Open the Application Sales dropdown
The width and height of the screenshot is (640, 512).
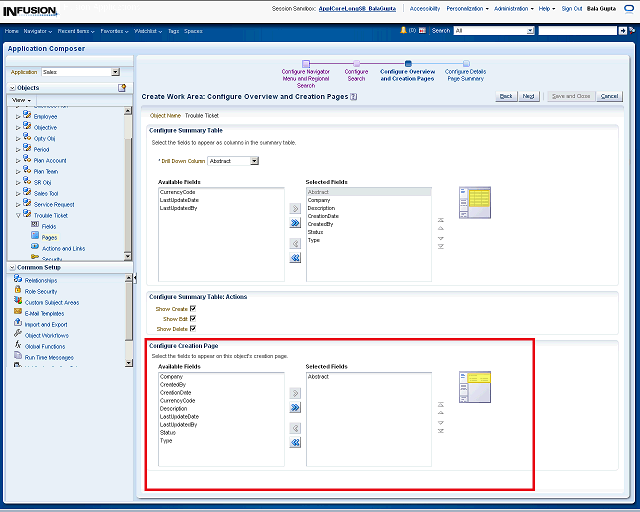pos(115,72)
